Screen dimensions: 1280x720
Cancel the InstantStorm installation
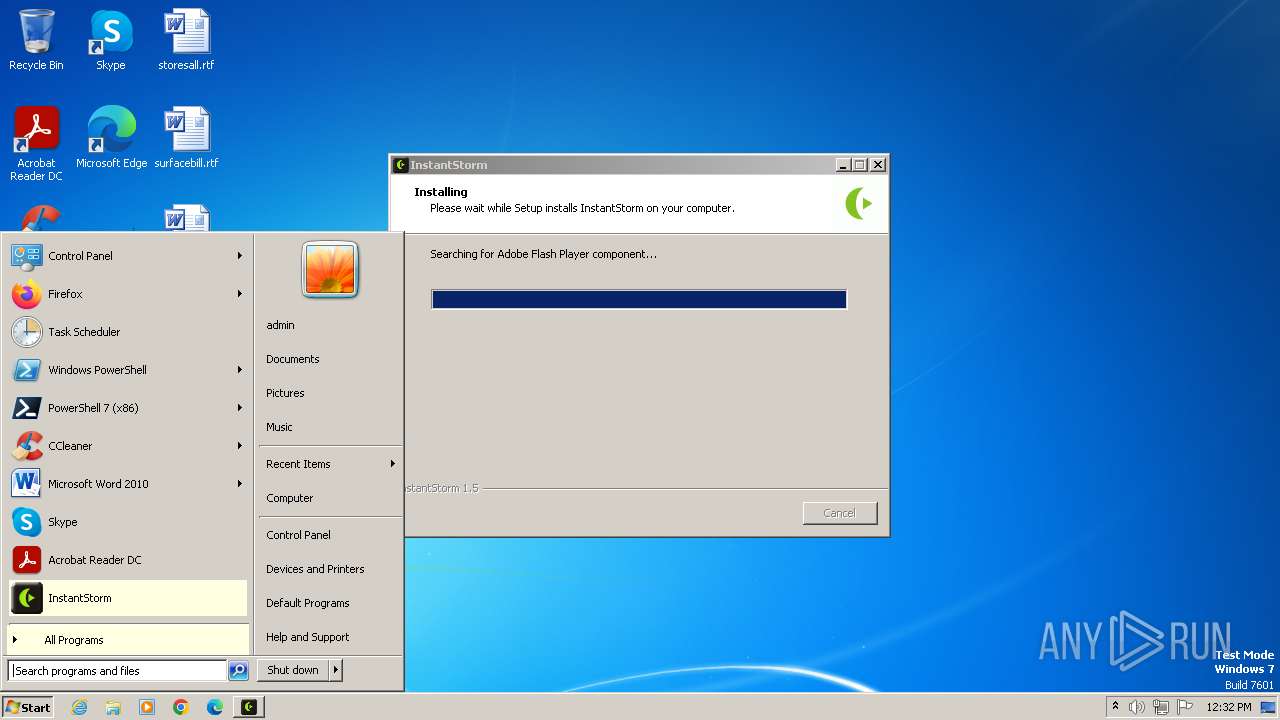(x=840, y=513)
